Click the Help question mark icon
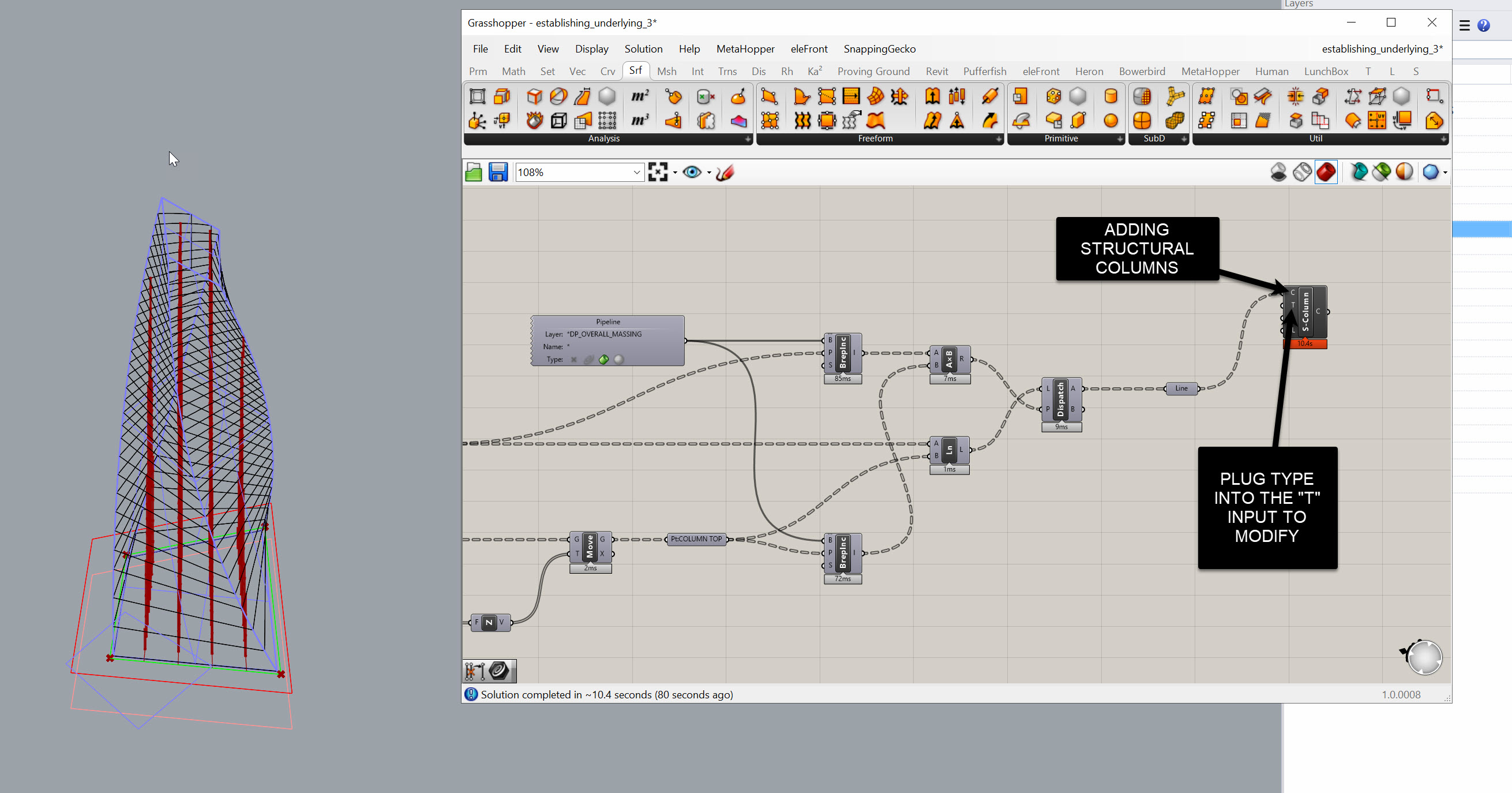The height and width of the screenshot is (793, 1512). tap(1483, 25)
